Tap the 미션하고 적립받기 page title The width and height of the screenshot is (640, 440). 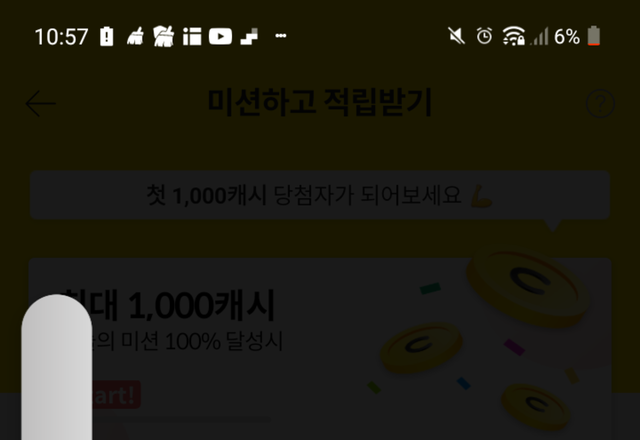(x=320, y=102)
